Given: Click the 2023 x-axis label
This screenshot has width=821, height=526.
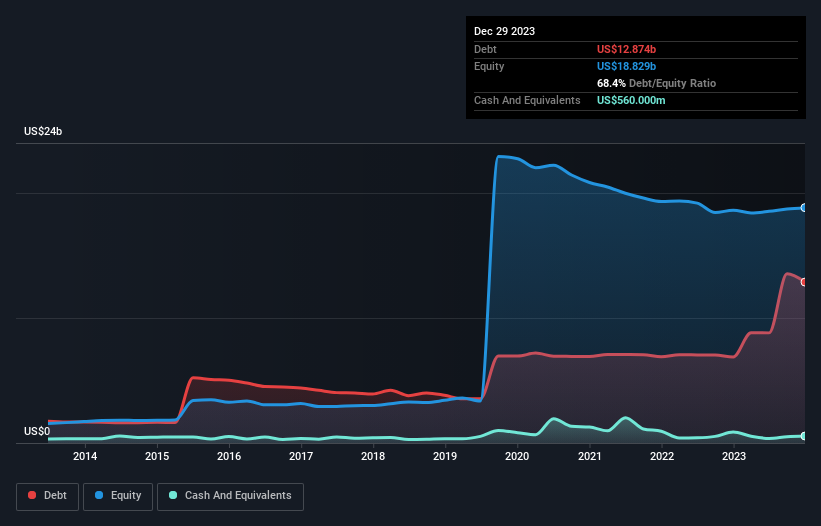Looking at the screenshot, I should pyautogui.click(x=734, y=456).
